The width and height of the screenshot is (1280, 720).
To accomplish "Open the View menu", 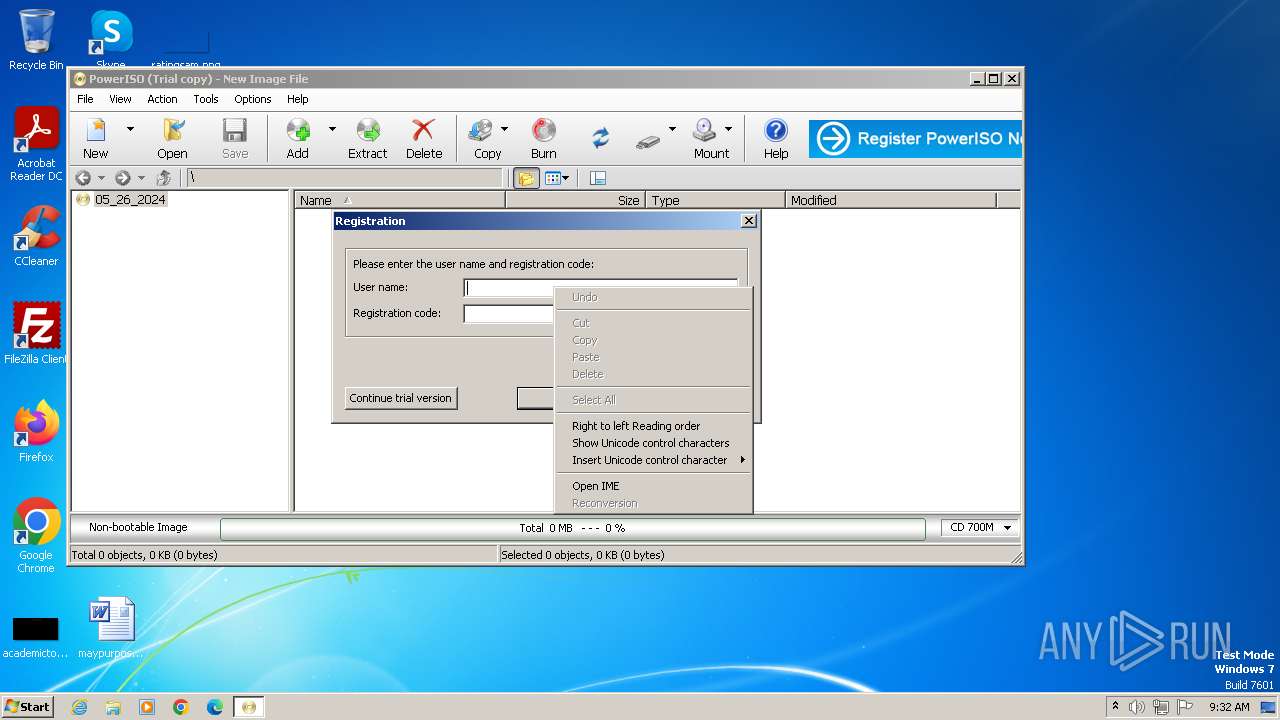I will 120,99.
